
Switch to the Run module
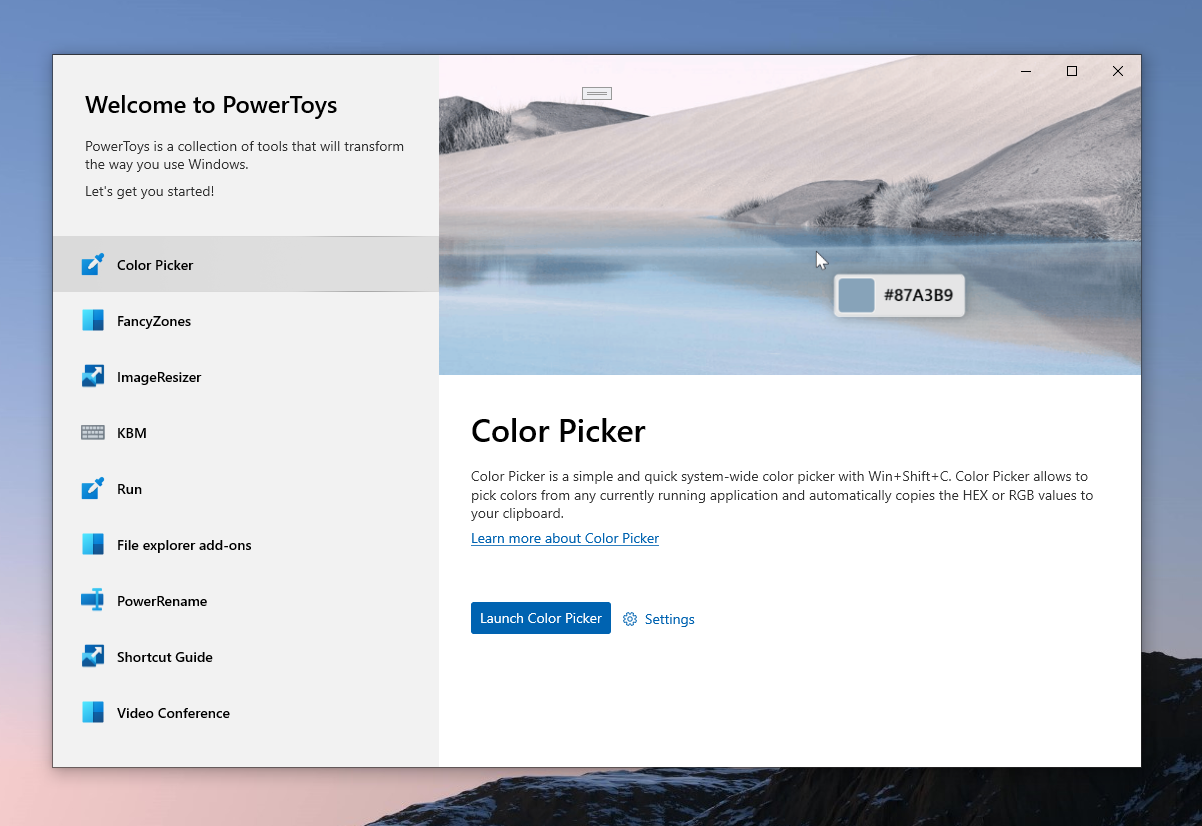point(246,489)
